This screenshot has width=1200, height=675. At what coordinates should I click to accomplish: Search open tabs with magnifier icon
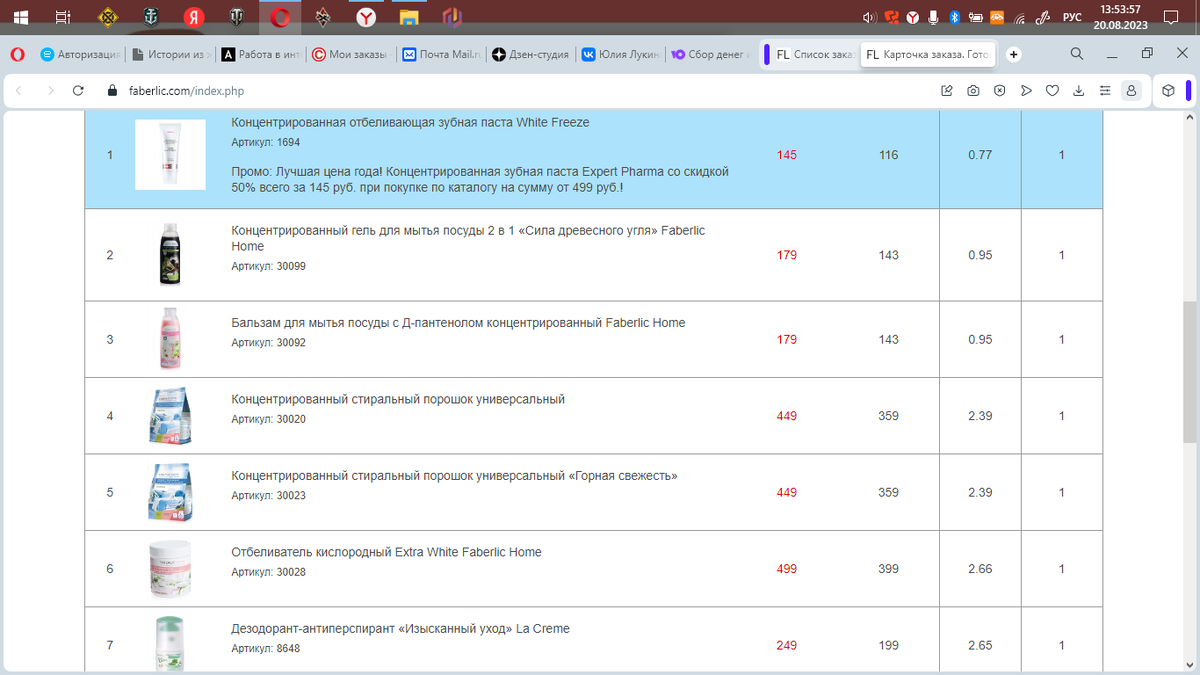coord(1077,54)
